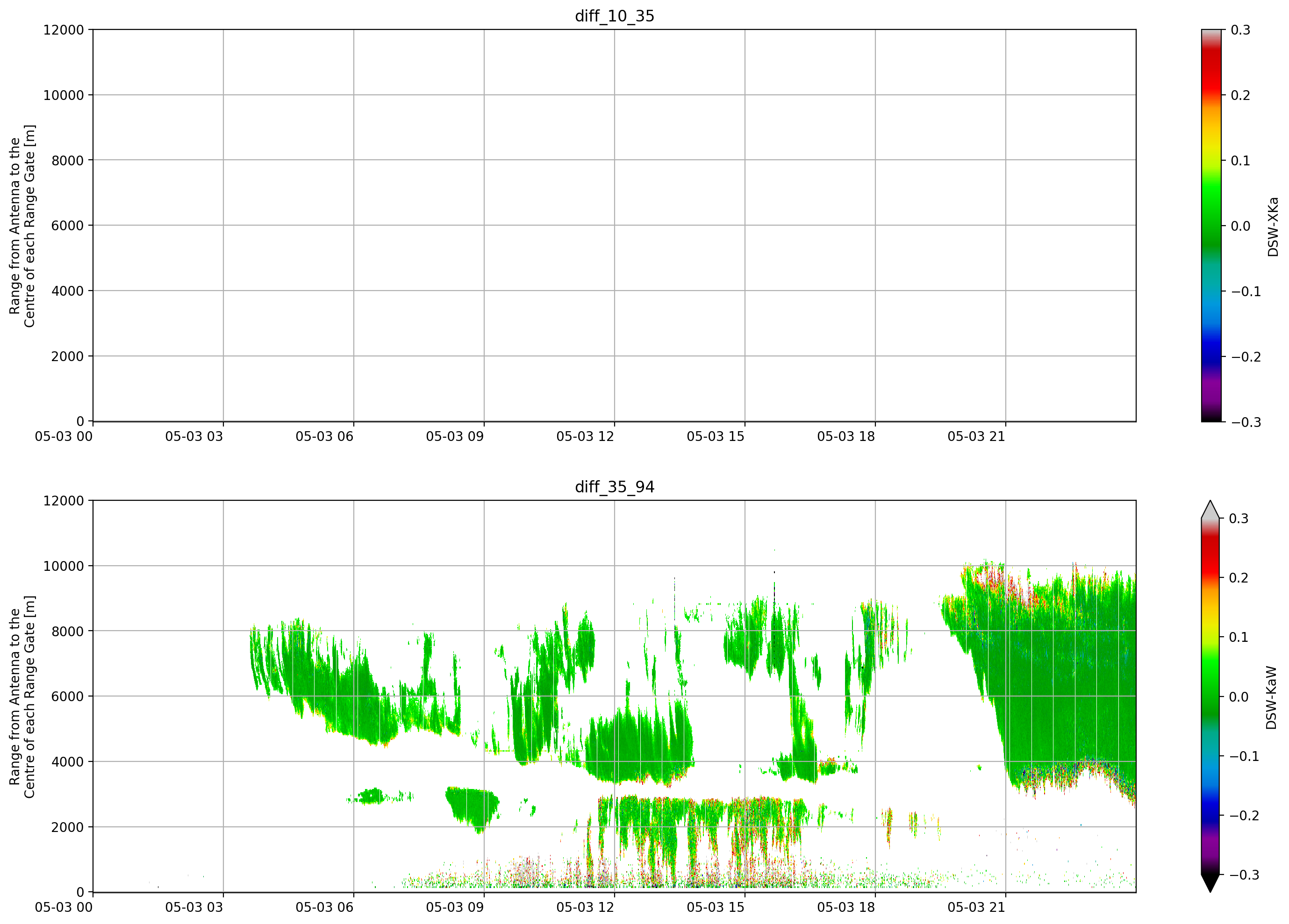The height and width of the screenshot is (924, 1289).
Task: Click the '05-03 18' x-tick under diff_35_94
Action: 846,907
